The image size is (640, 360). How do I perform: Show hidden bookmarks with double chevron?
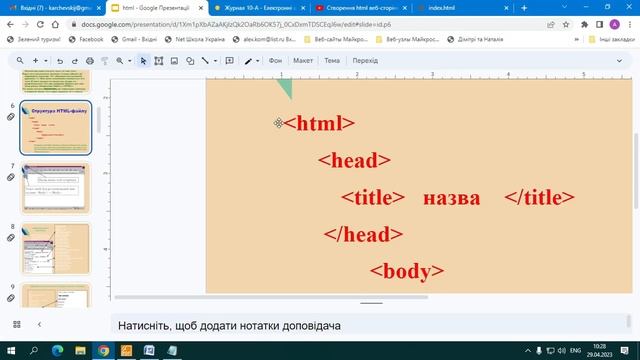coord(576,40)
